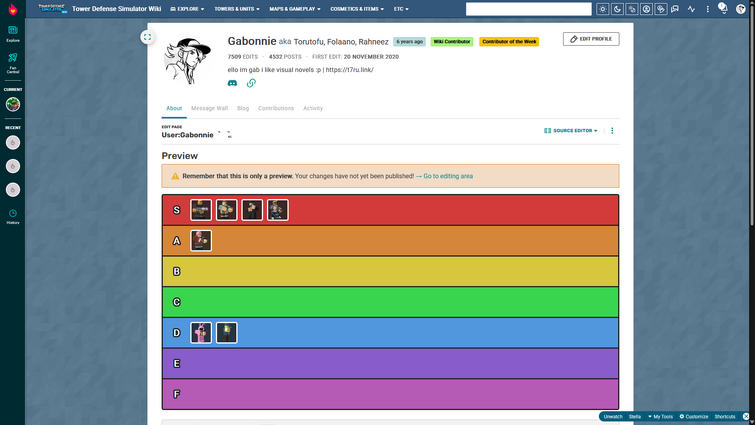Click the 6 years ago tag
Viewport: 755px width, 425px height.
coord(409,41)
